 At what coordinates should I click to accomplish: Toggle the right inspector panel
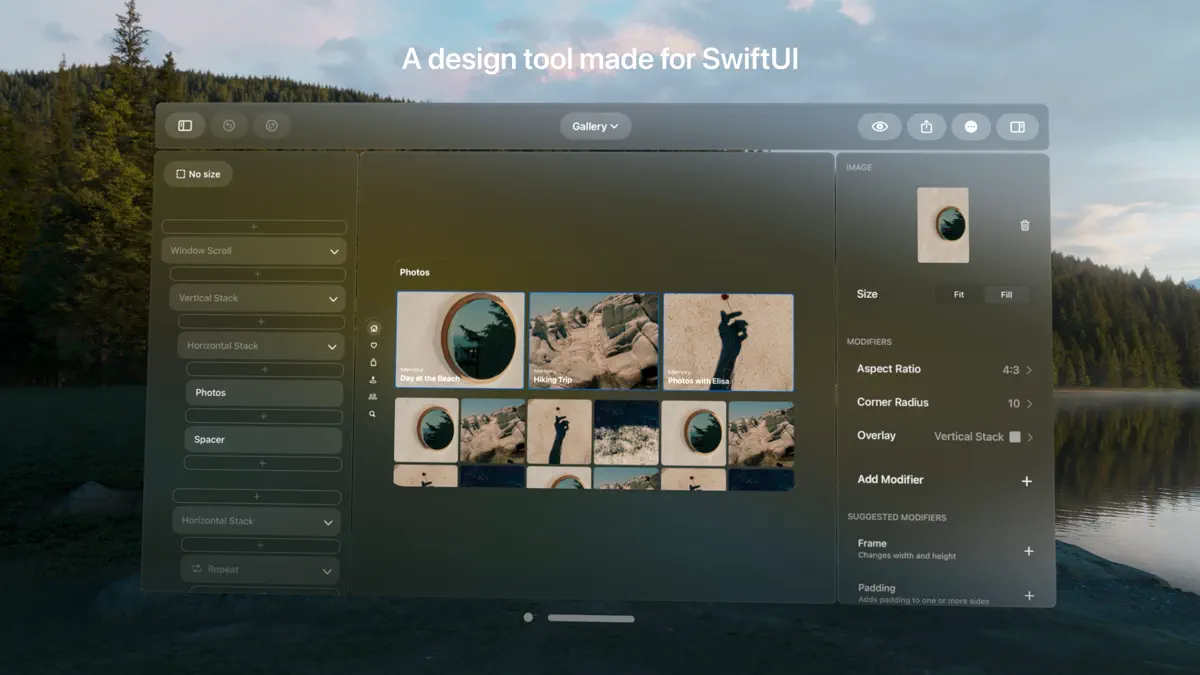1017,126
